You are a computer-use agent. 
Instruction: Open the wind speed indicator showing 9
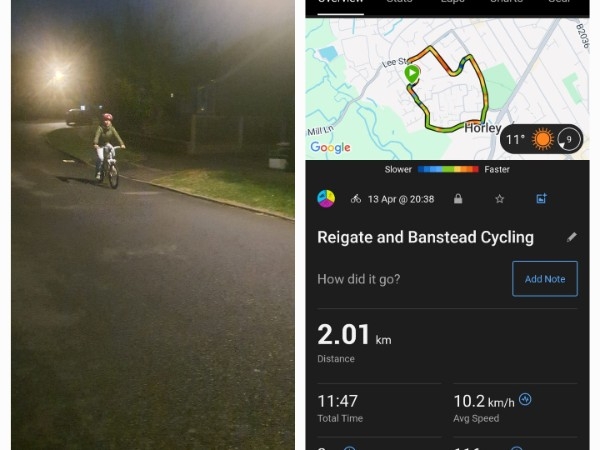pos(568,139)
